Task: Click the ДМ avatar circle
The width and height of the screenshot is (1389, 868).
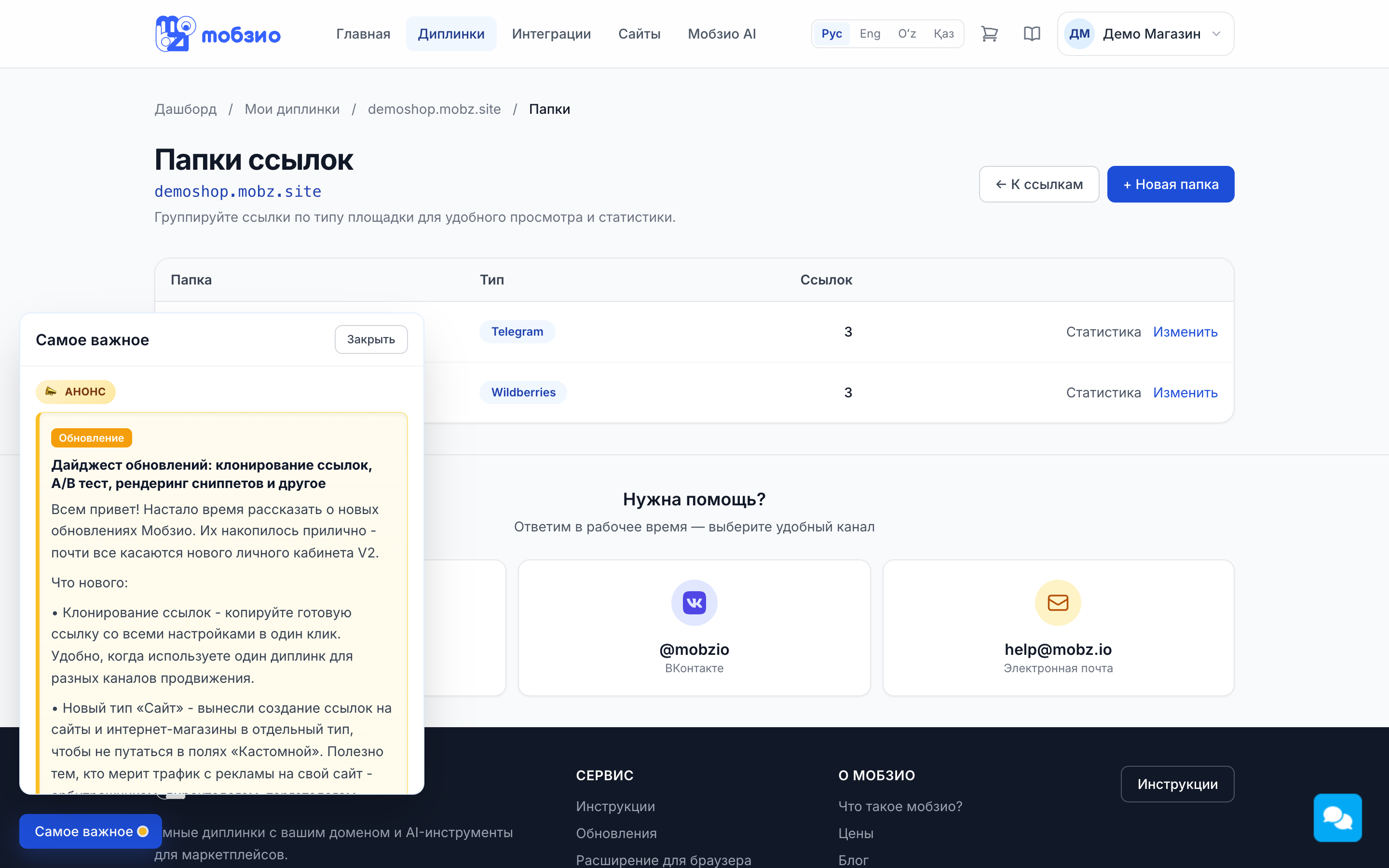Action: pos(1079,34)
